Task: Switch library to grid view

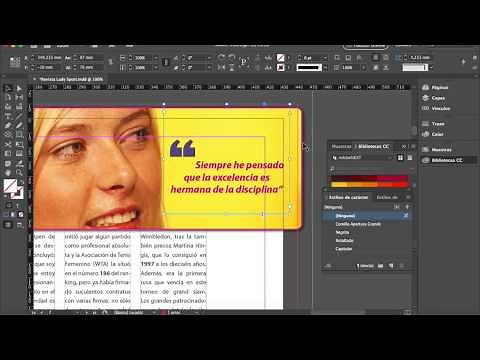Action: tap(400, 158)
